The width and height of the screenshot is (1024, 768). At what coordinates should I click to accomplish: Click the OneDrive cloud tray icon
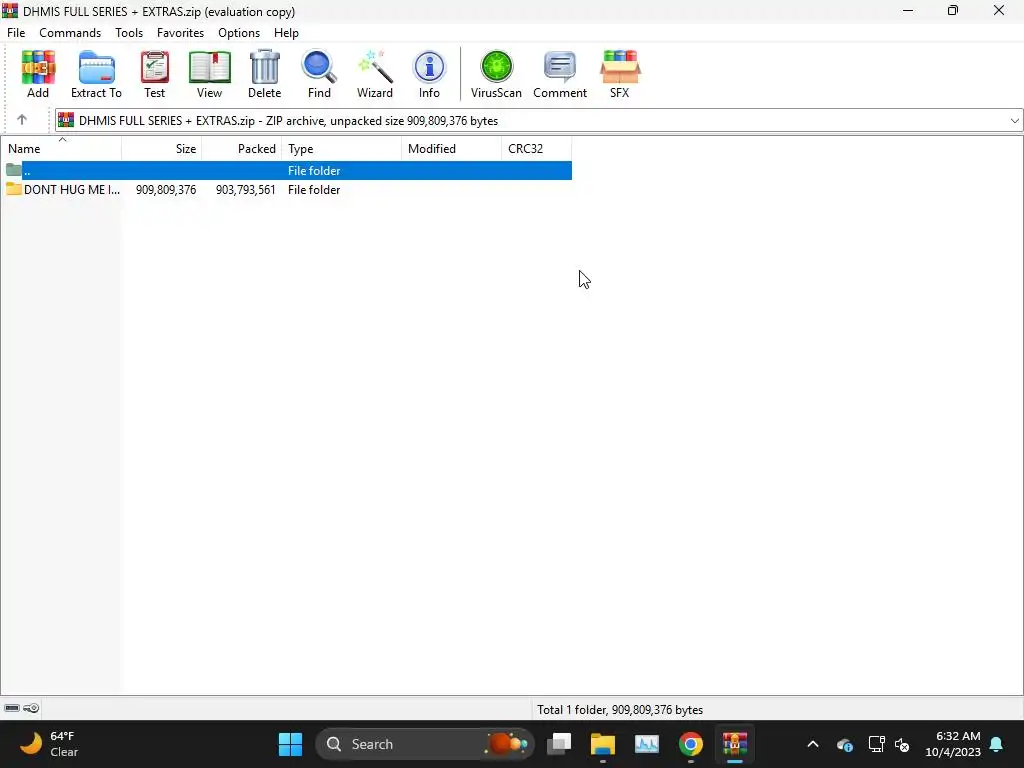[844, 744]
